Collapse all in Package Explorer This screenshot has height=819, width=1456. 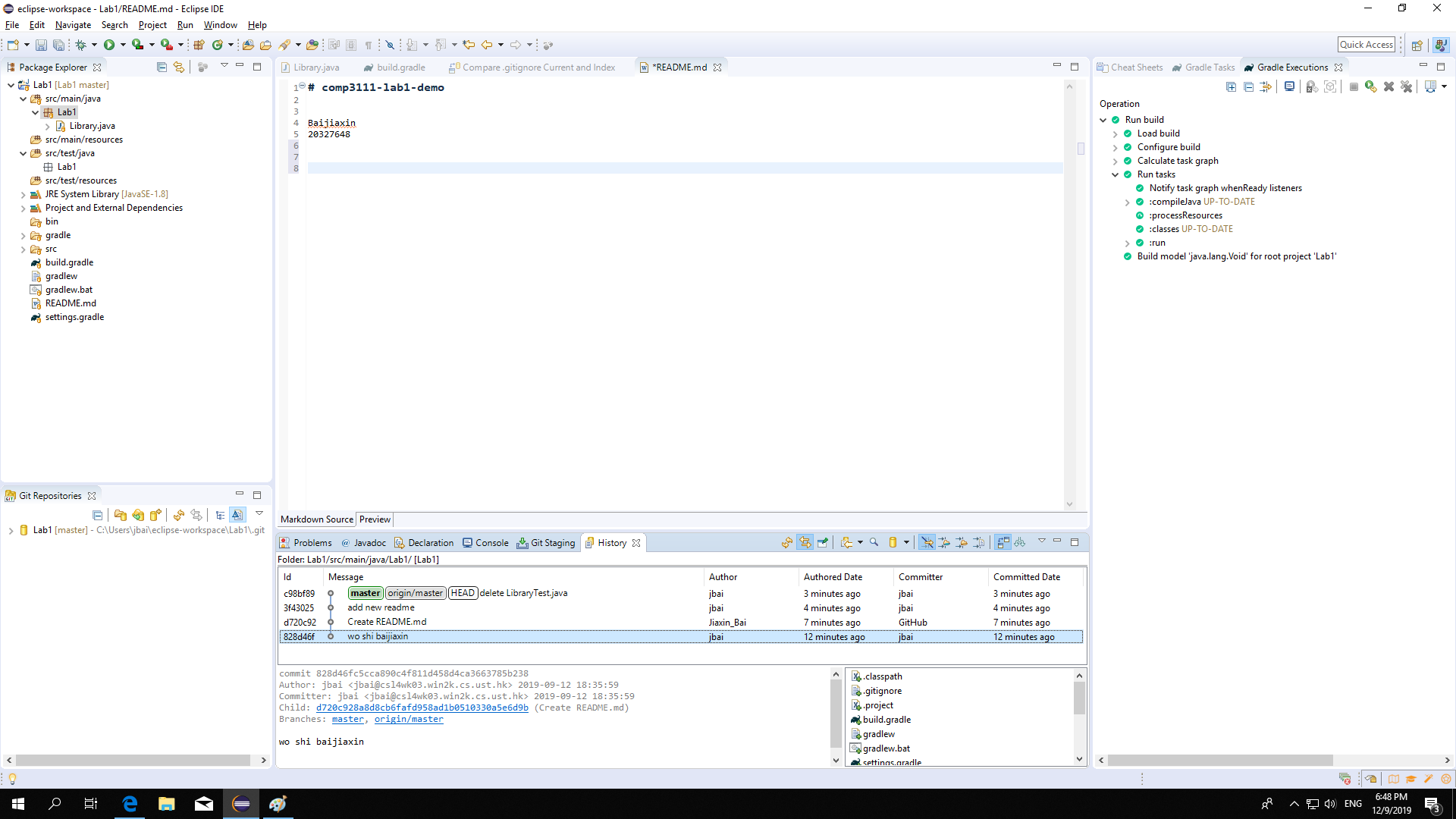click(162, 67)
